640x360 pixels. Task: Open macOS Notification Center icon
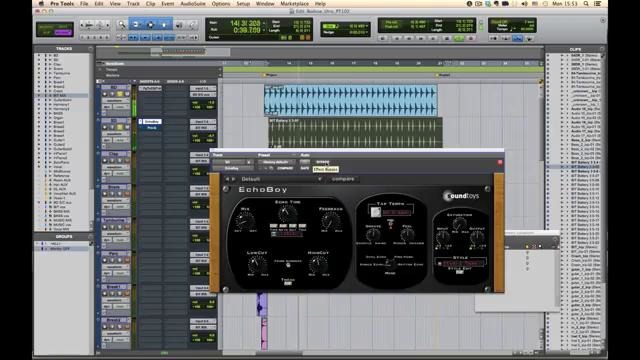point(598,4)
